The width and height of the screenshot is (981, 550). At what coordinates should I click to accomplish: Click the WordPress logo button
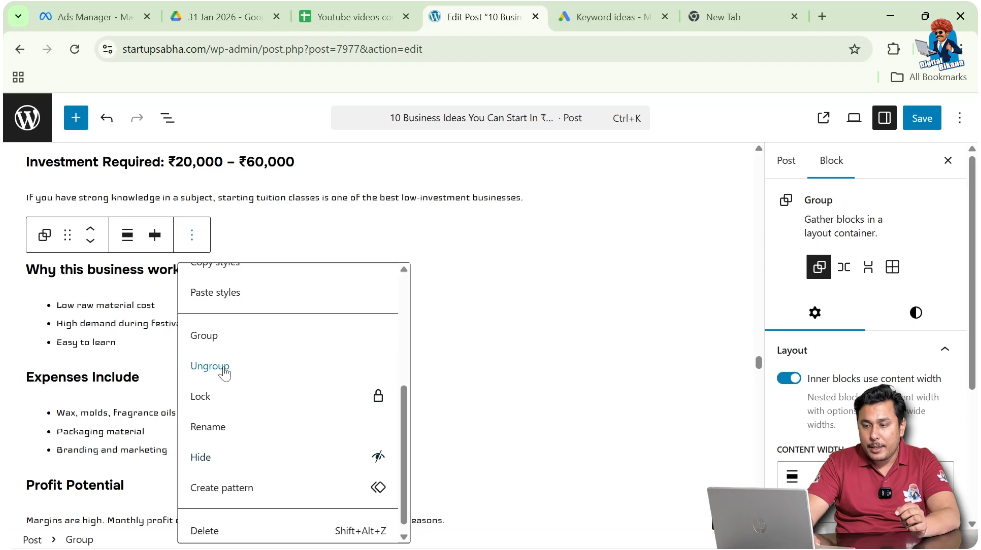(28, 118)
